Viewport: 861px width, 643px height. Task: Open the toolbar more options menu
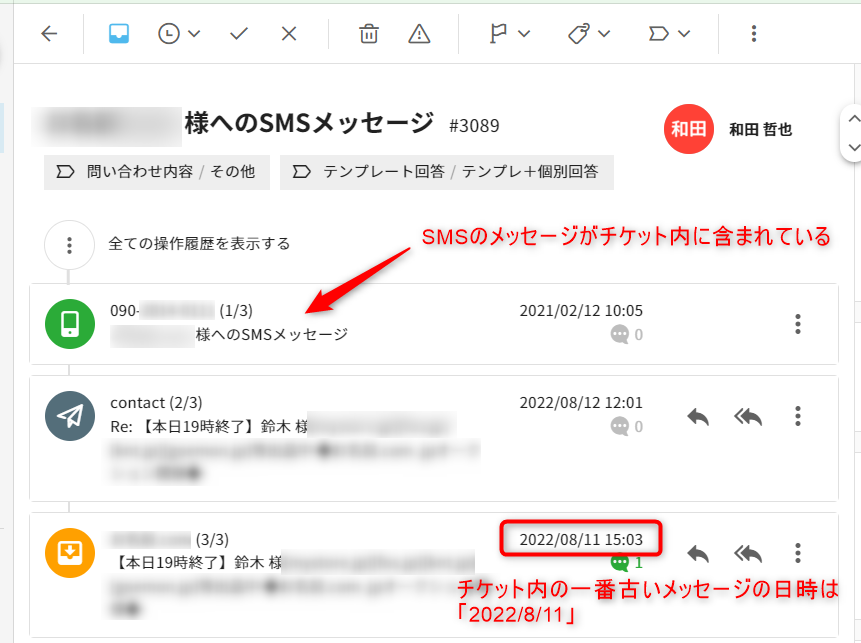pos(754,33)
